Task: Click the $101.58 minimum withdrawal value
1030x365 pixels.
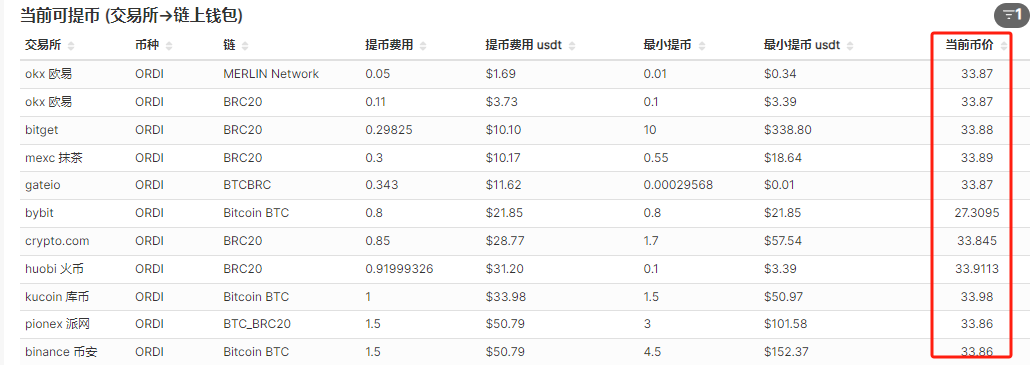Action: tap(786, 324)
